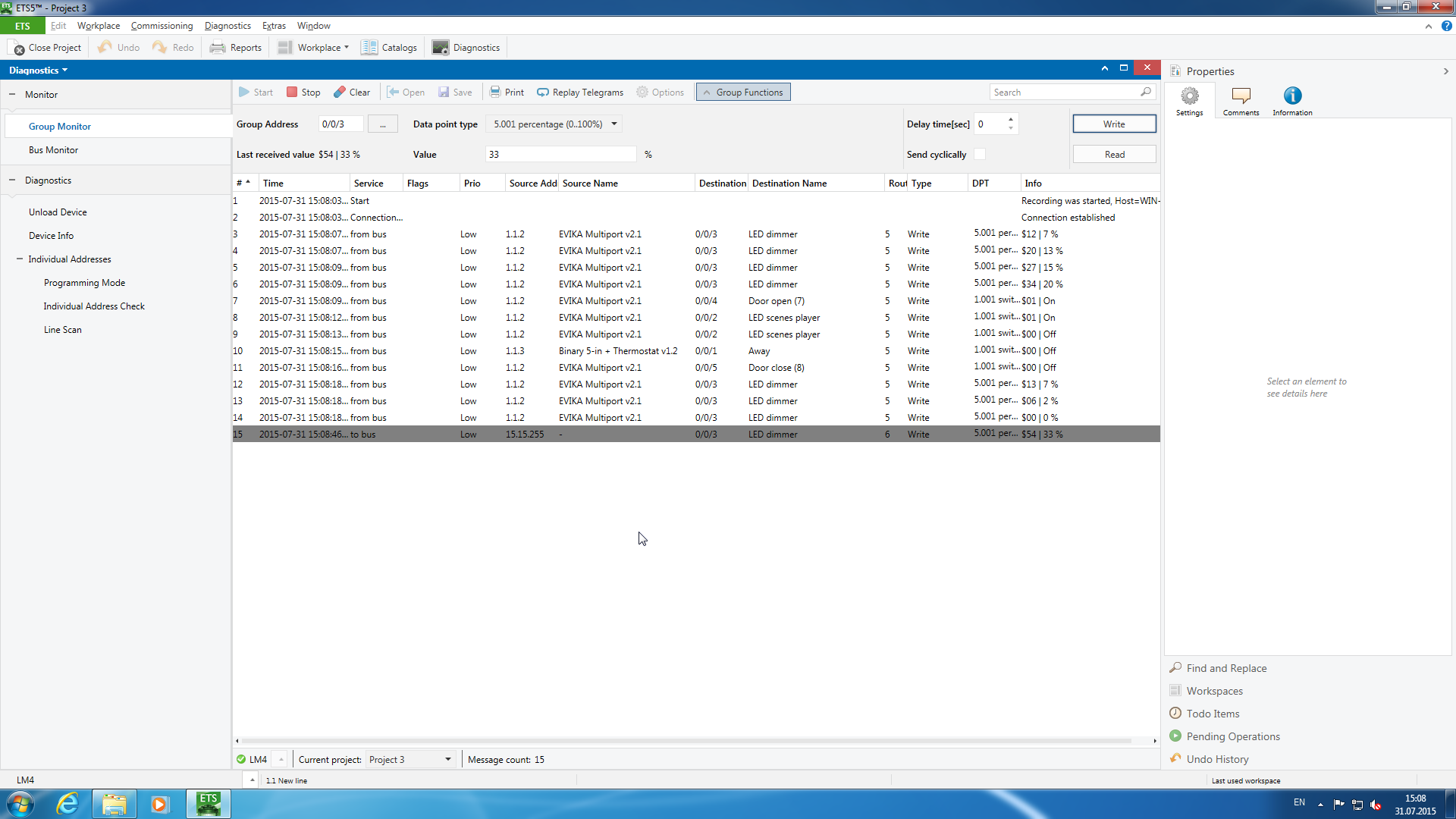Open the Current project dropdown
Viewport: 1456px width, 819px height.
[447, 759]
